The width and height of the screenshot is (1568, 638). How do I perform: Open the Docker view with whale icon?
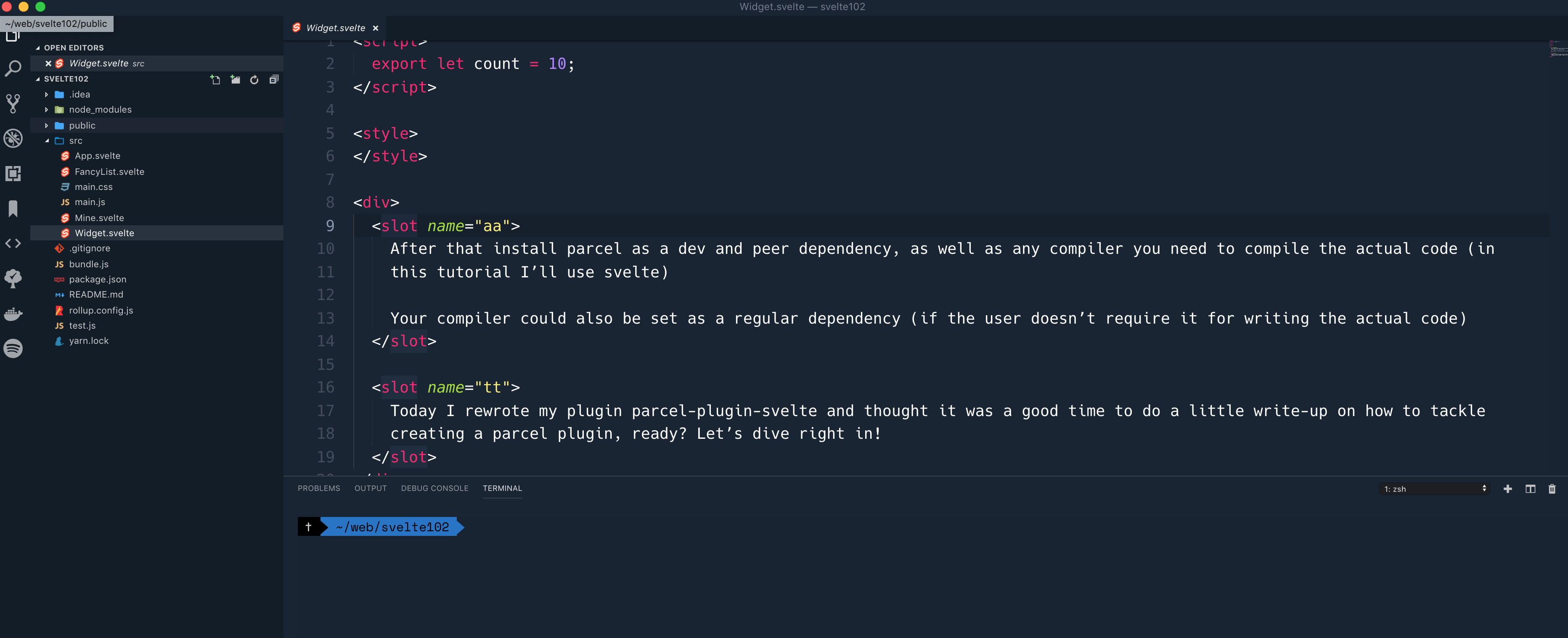(13, 314)
